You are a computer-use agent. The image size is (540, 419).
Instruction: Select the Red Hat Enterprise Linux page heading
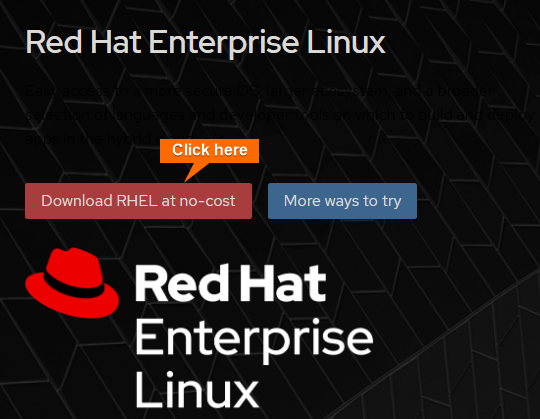pyautogui.click(x=206, y=43)
